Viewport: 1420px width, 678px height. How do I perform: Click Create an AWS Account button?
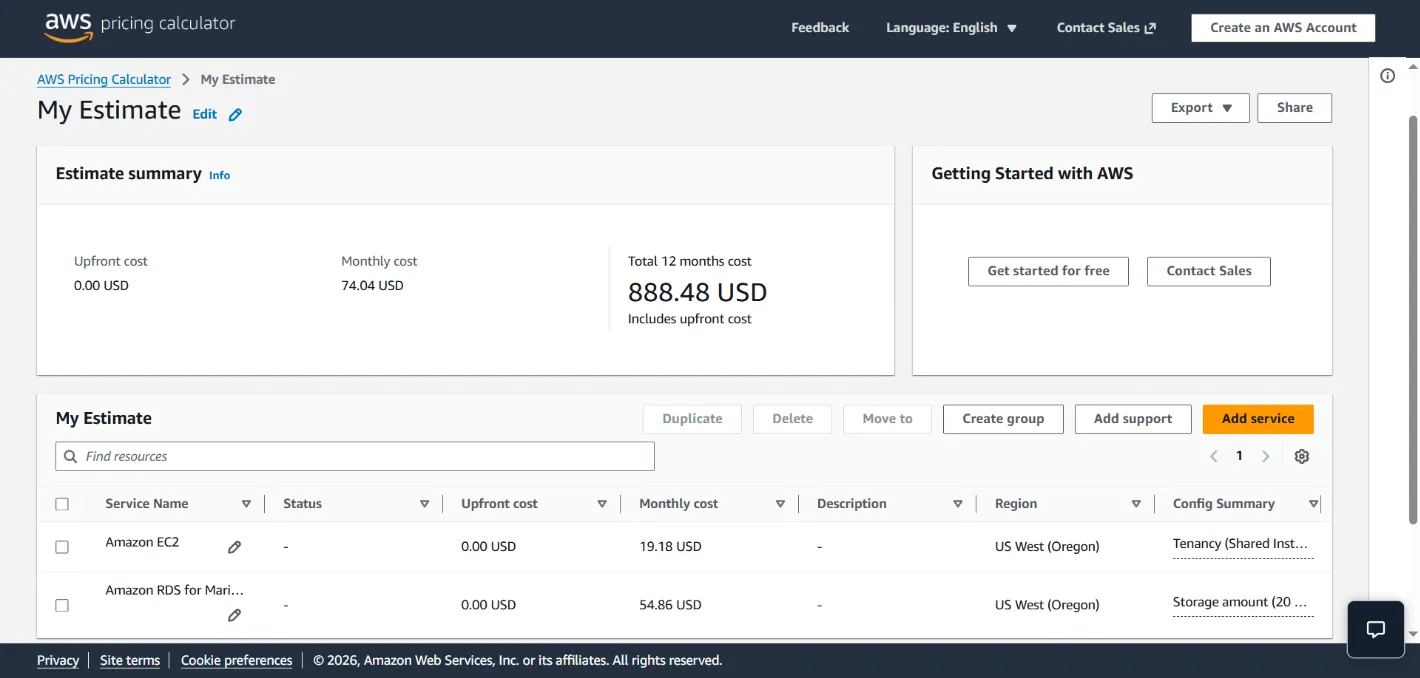coord(1283,28)
